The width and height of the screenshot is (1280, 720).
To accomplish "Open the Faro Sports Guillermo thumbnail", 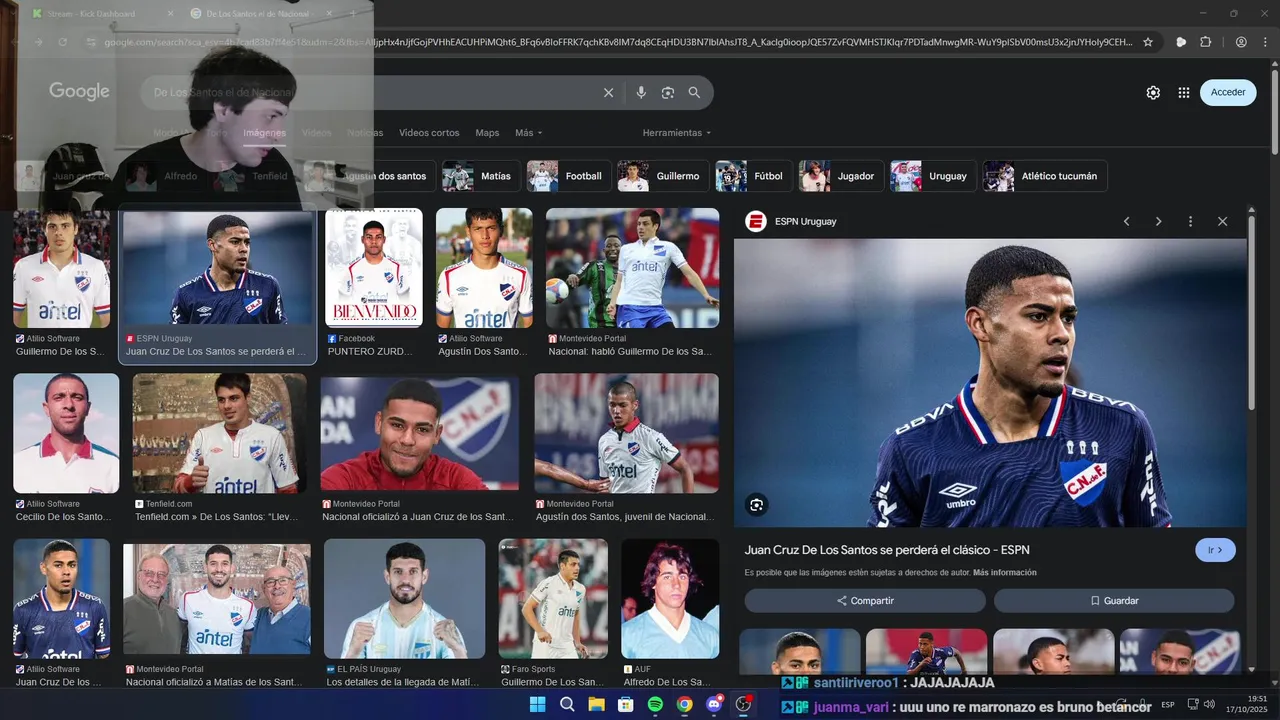I will point(553,598).
